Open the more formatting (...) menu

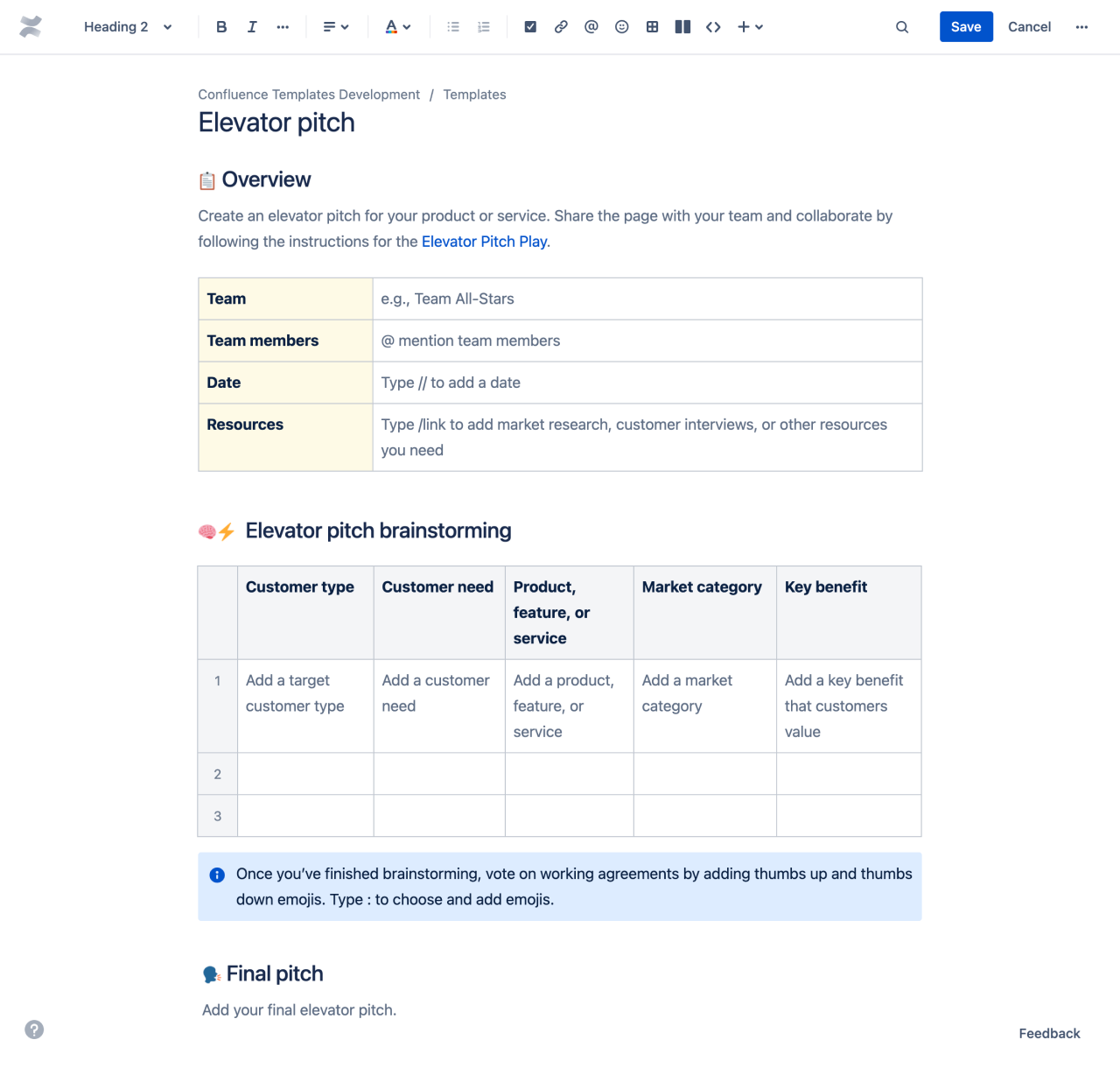coord(282,26)
